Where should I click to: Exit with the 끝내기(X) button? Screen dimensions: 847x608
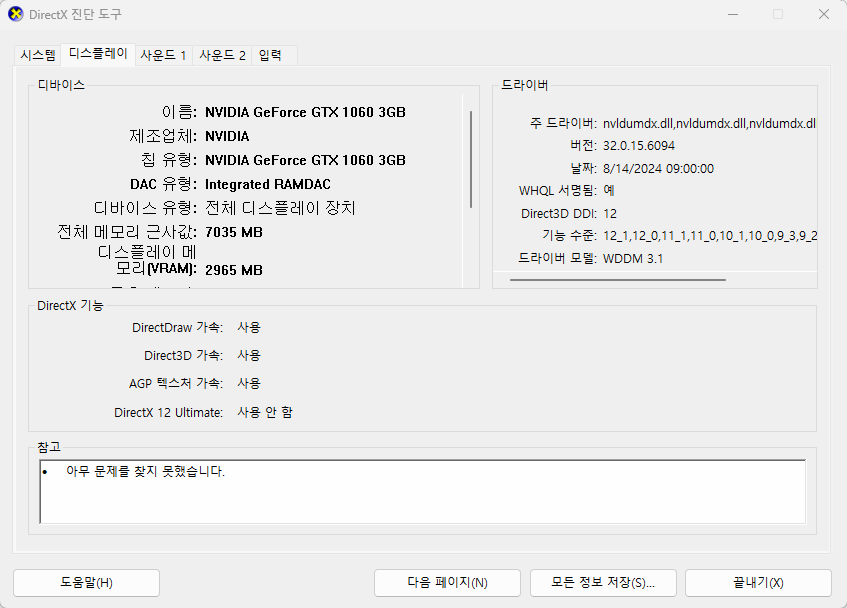click(758, 583)
